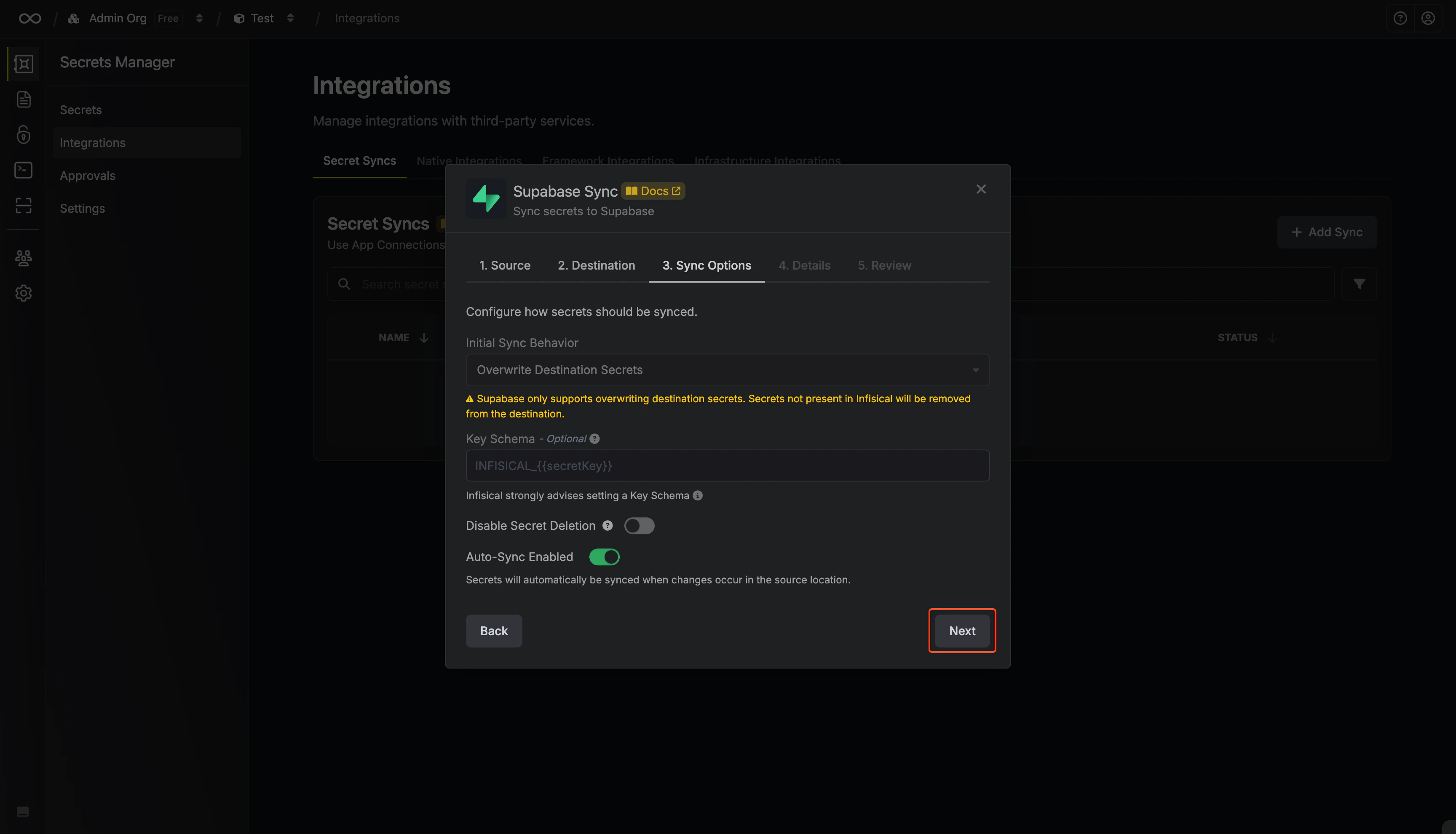Click the search magnifier icon
This screenshot has width=1456, height=834.
(344, 284)
